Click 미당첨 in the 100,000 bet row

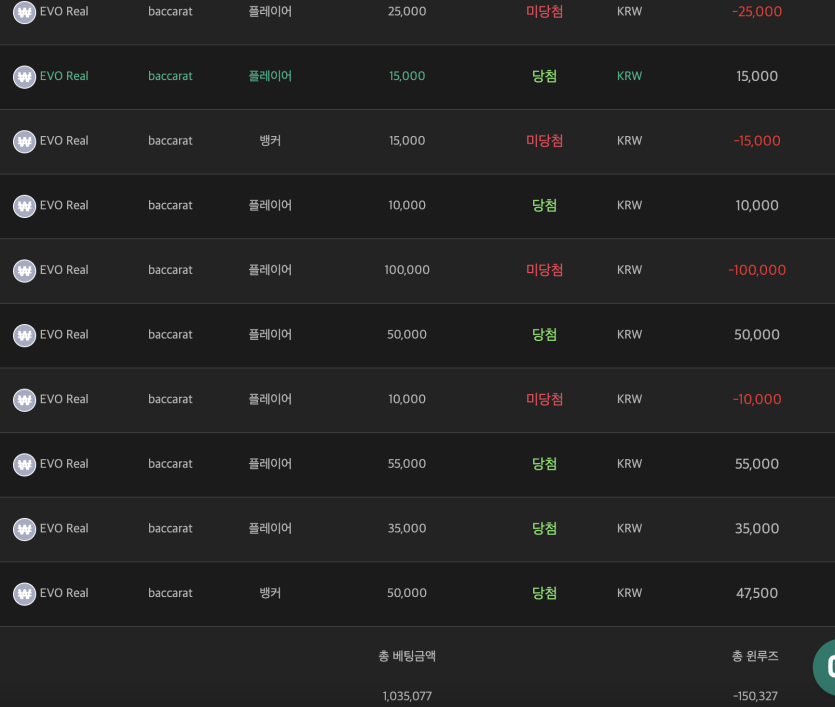pyautogui.click(x=544, y=270)
